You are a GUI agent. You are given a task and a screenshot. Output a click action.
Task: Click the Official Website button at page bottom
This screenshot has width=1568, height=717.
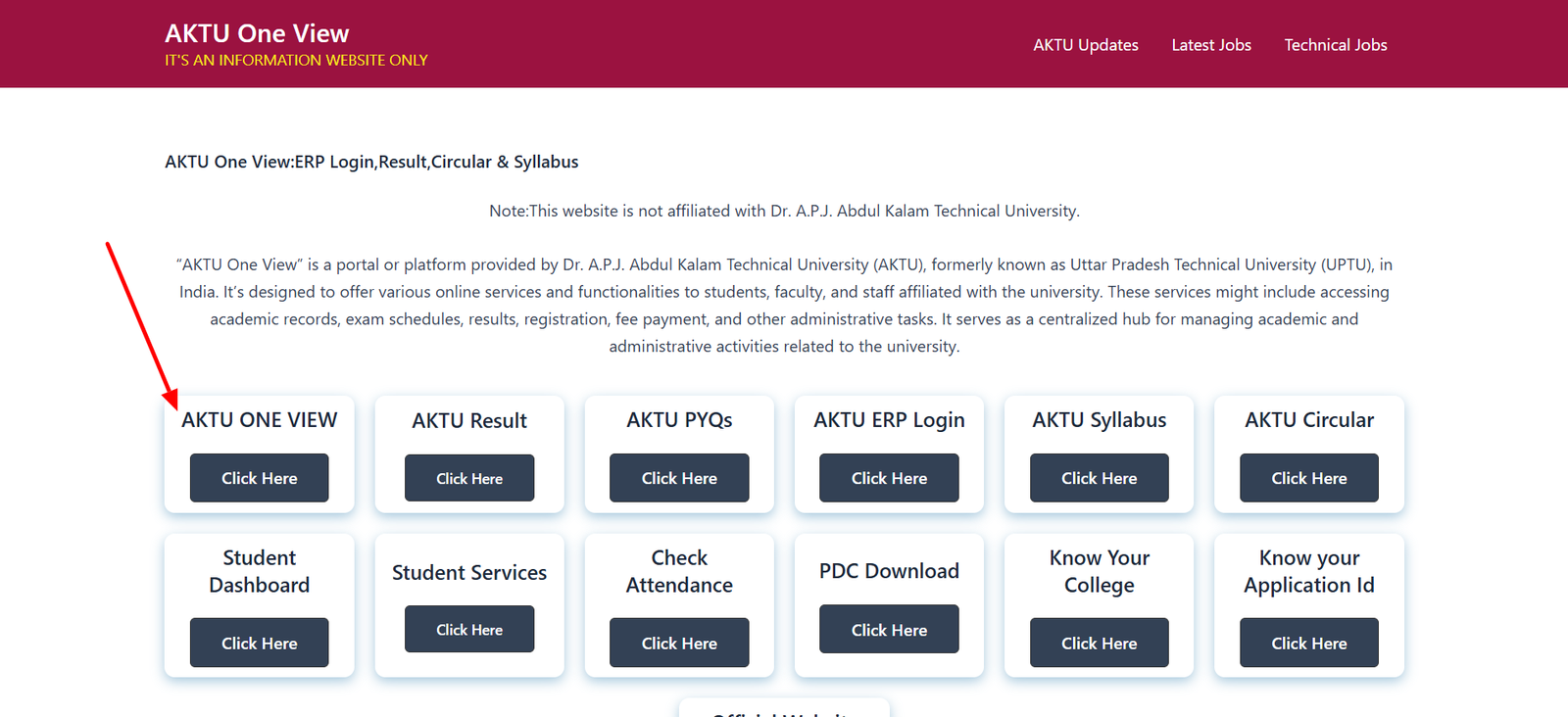pos(783,712)
